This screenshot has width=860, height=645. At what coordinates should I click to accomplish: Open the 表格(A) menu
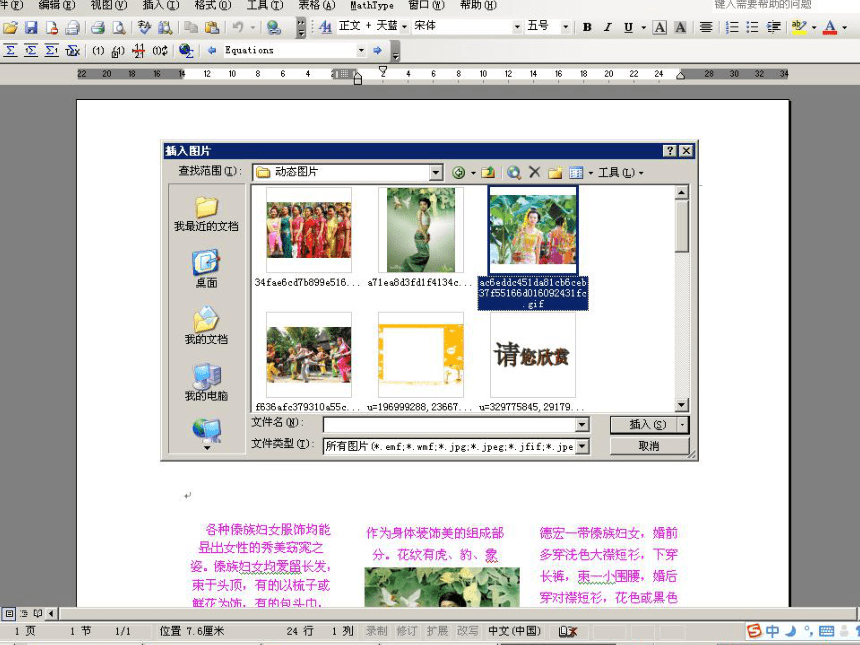click(x=316, y=5)
